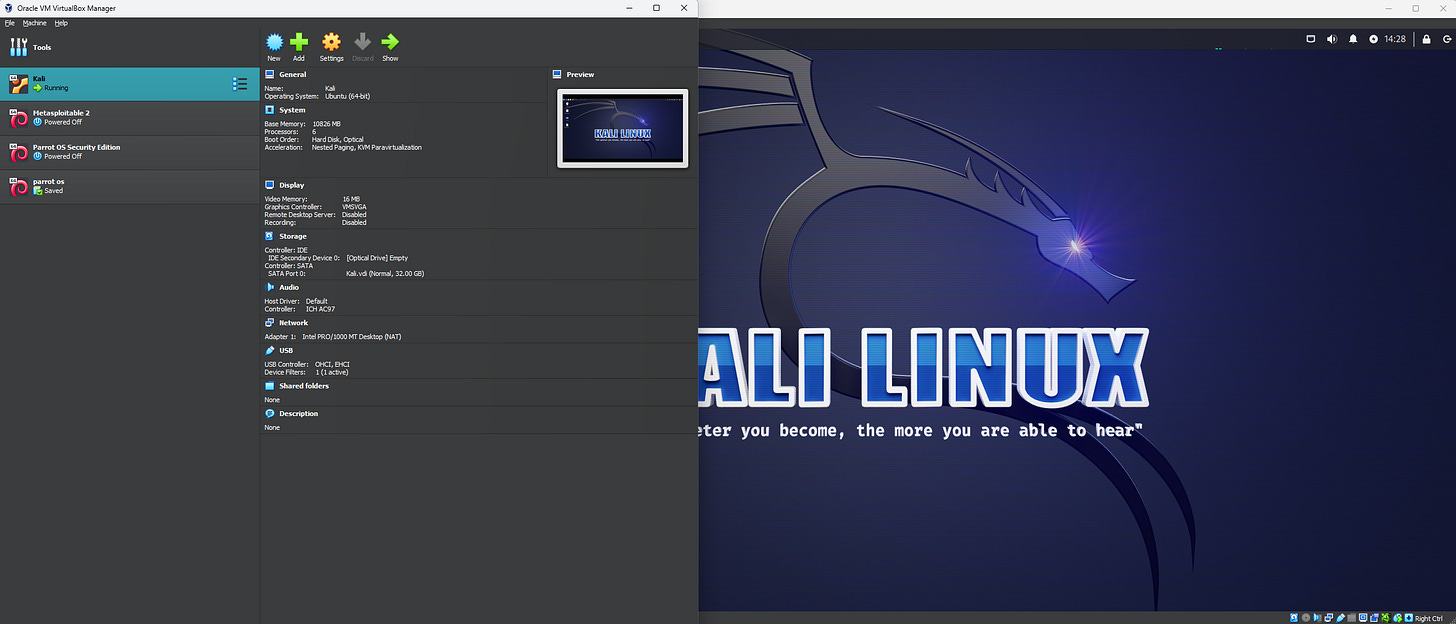Viewport: 1456px width, 624px height.
Task: Click the green Add machine plus icon
Action: 299,42
